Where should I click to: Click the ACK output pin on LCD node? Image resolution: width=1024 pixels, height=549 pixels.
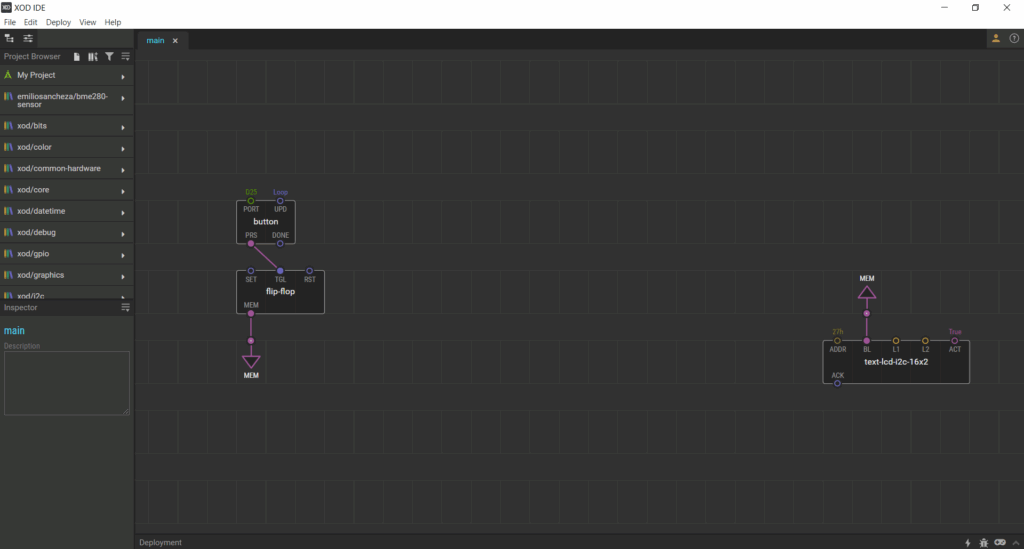click(837, 383)
